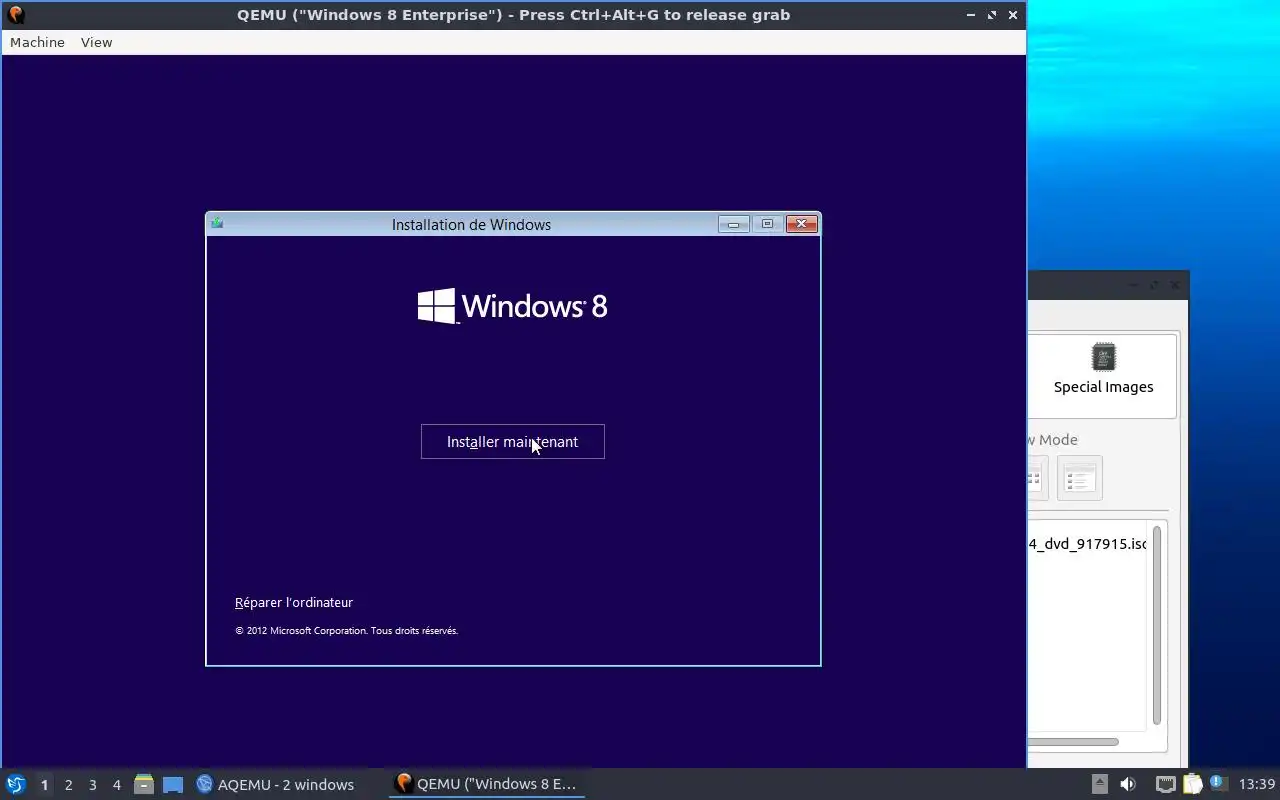Click the network monitor tray icon
The width and height of the screenshot is (1280, 800).
[1165, 784]
